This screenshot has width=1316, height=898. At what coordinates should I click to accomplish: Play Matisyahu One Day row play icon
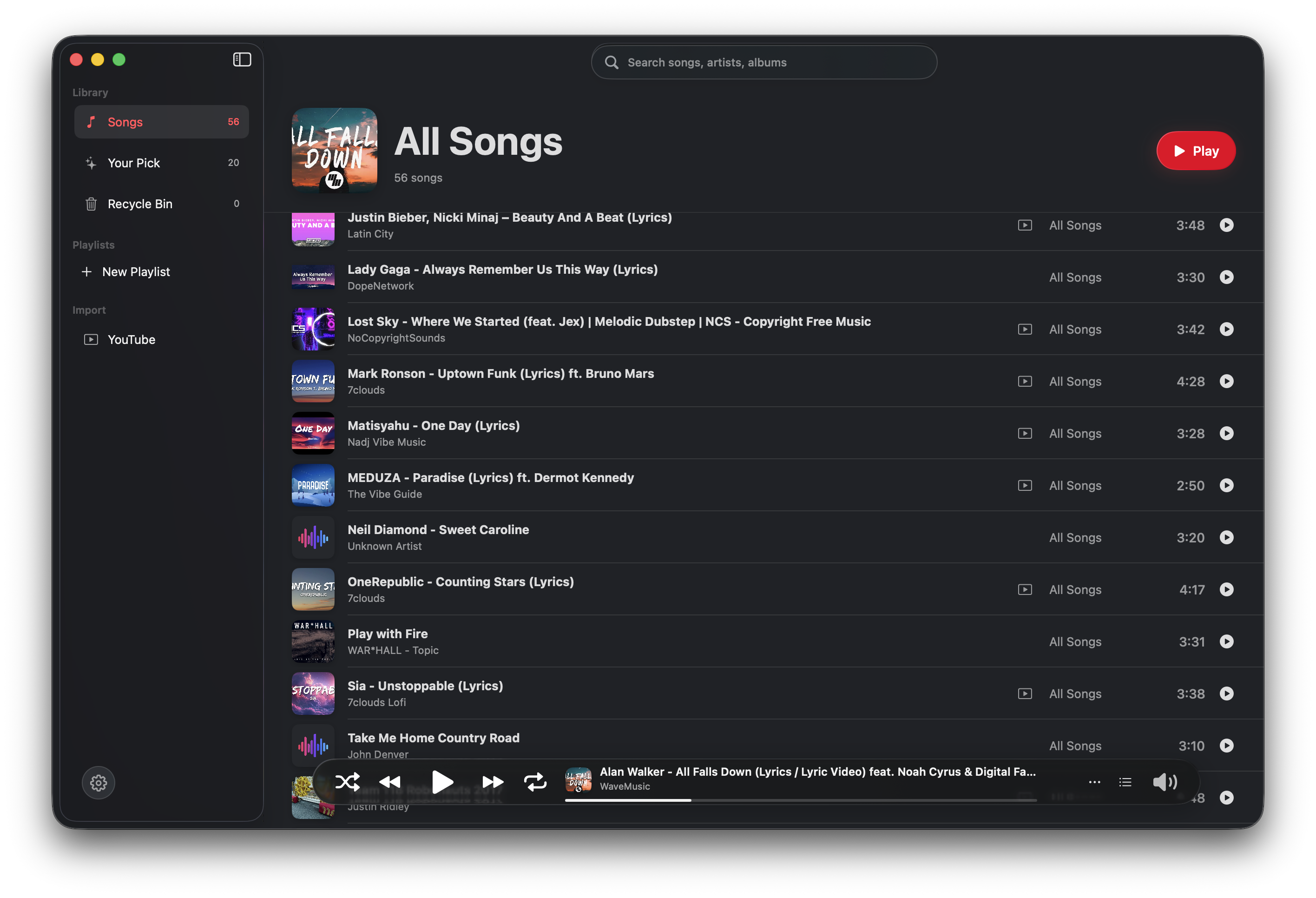(1226, 433)
